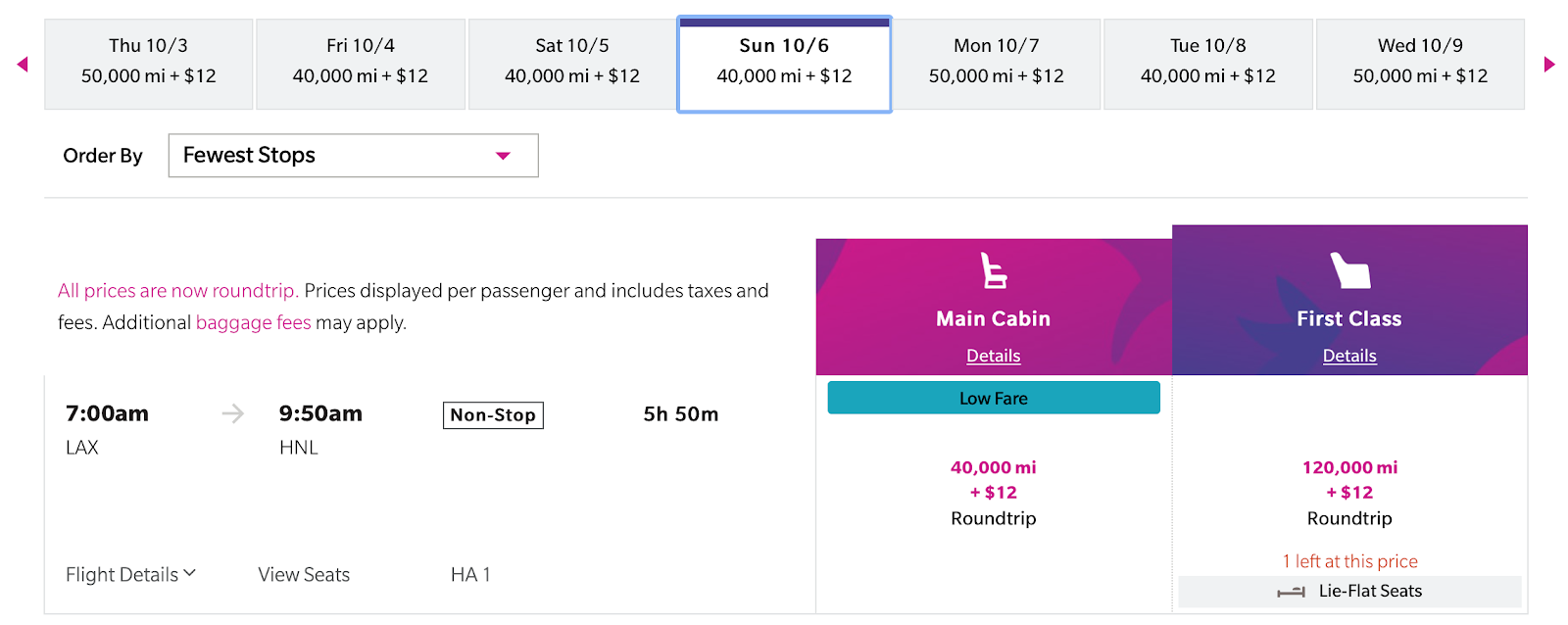Click the baggage fees link
The height and width of the screenshot is (625, 1568).
(x=253, y=323)
